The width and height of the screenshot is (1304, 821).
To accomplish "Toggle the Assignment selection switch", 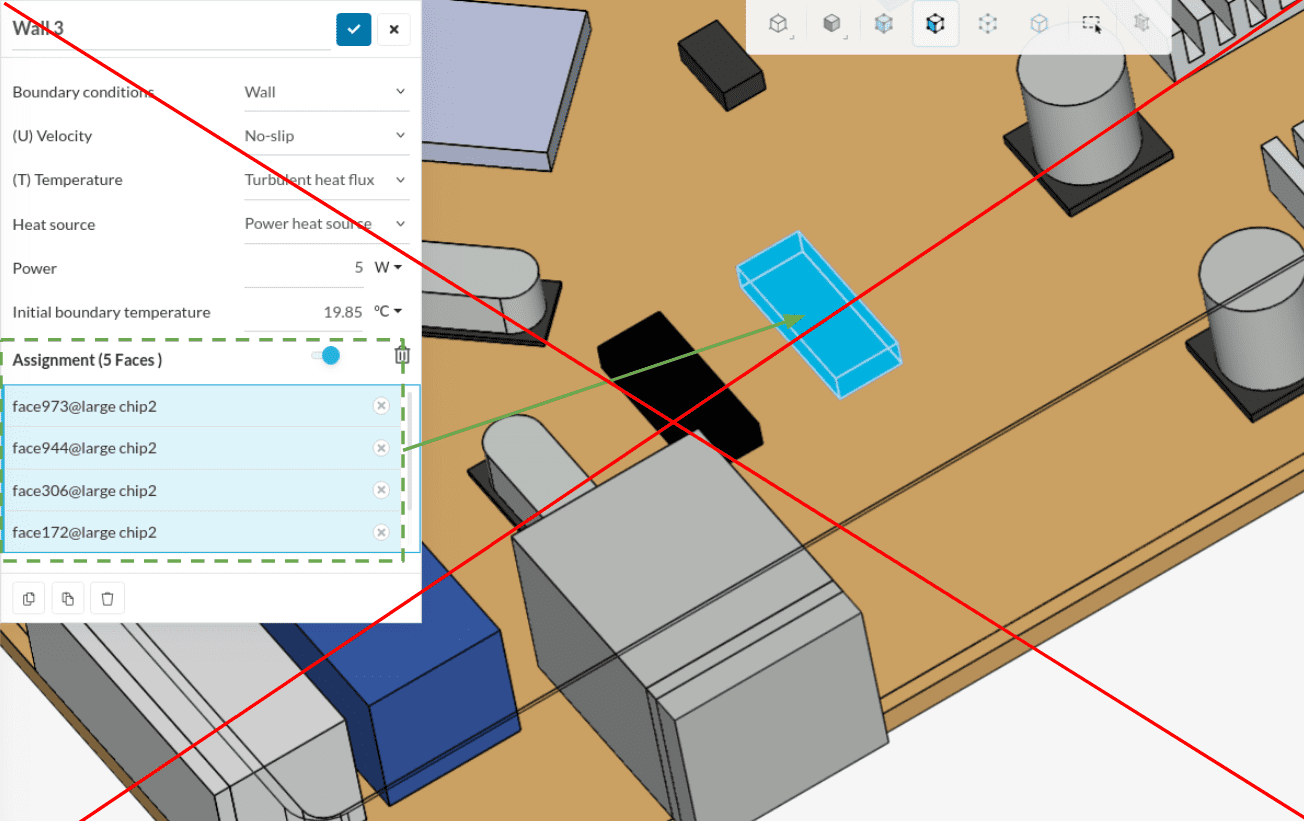I will (325, 356).
